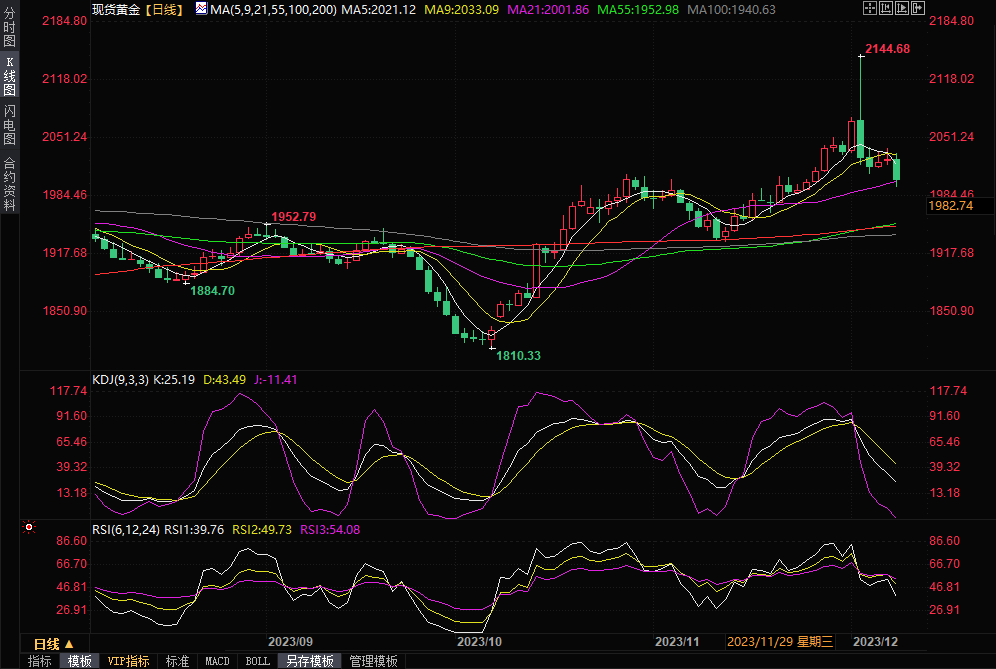This screenshot has height=669, width=996.
Task: Apply the 标准 template
Action: click(x=177, y=661)
